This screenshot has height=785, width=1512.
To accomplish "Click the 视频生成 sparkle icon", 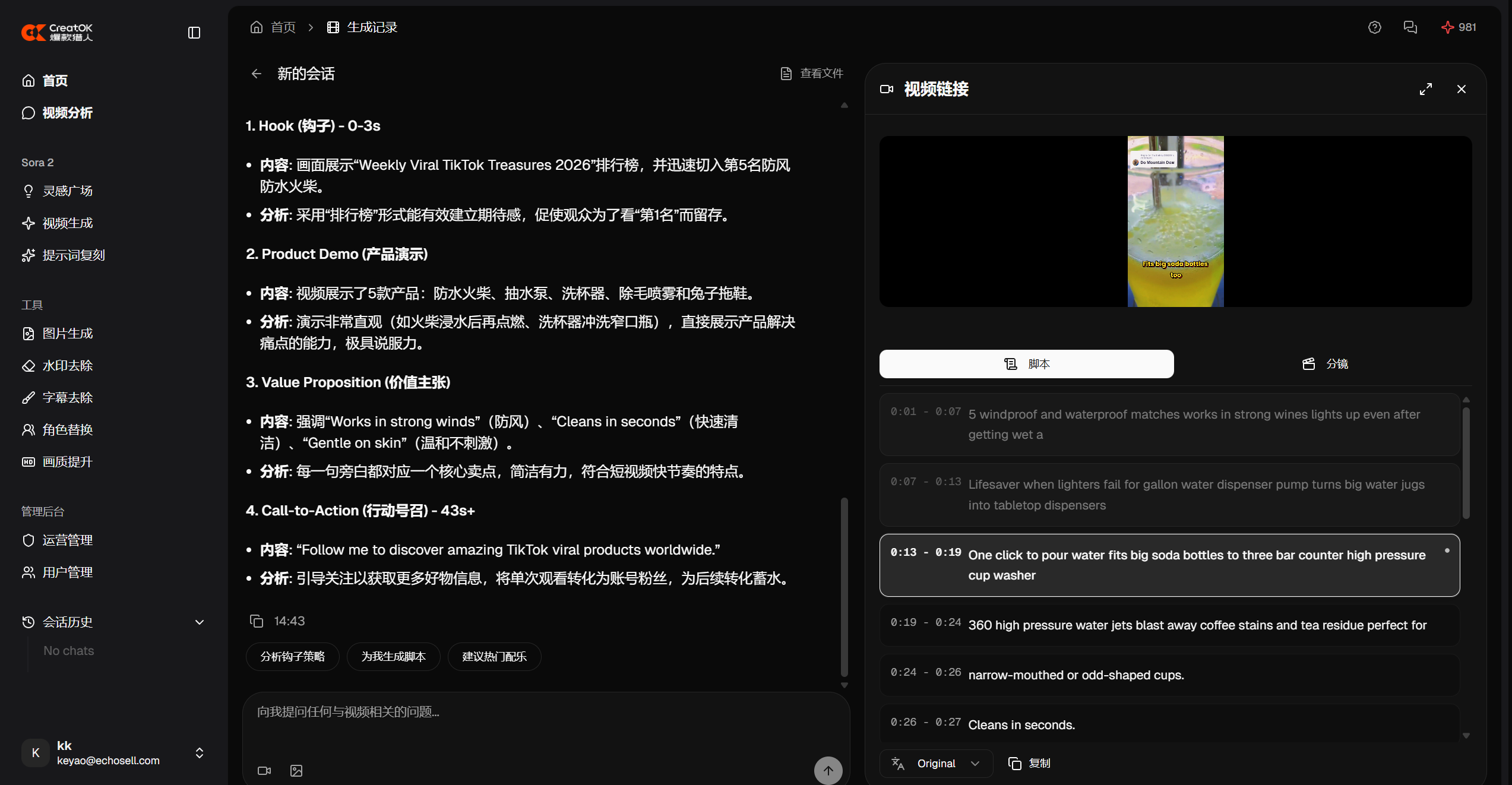I will pos(29,223).
